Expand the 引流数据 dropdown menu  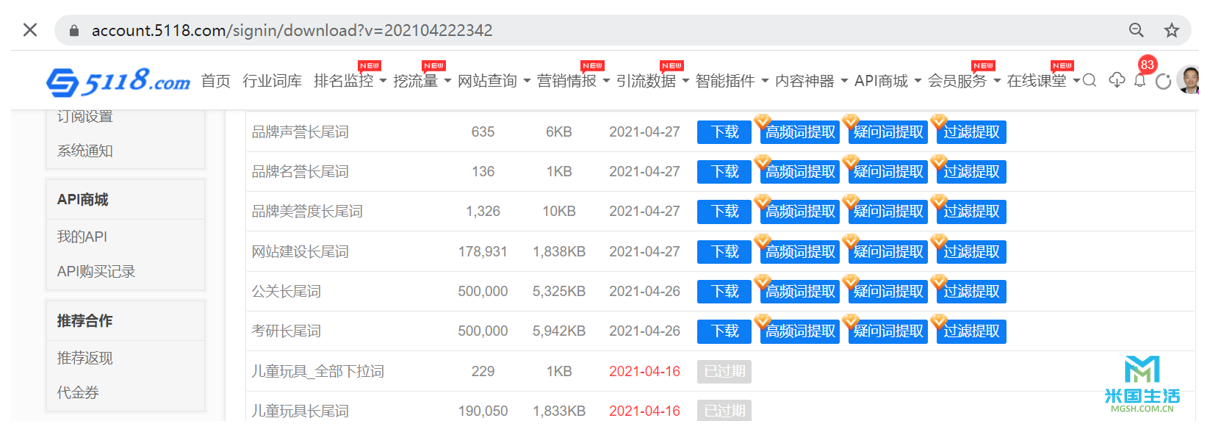click(652, 81)
